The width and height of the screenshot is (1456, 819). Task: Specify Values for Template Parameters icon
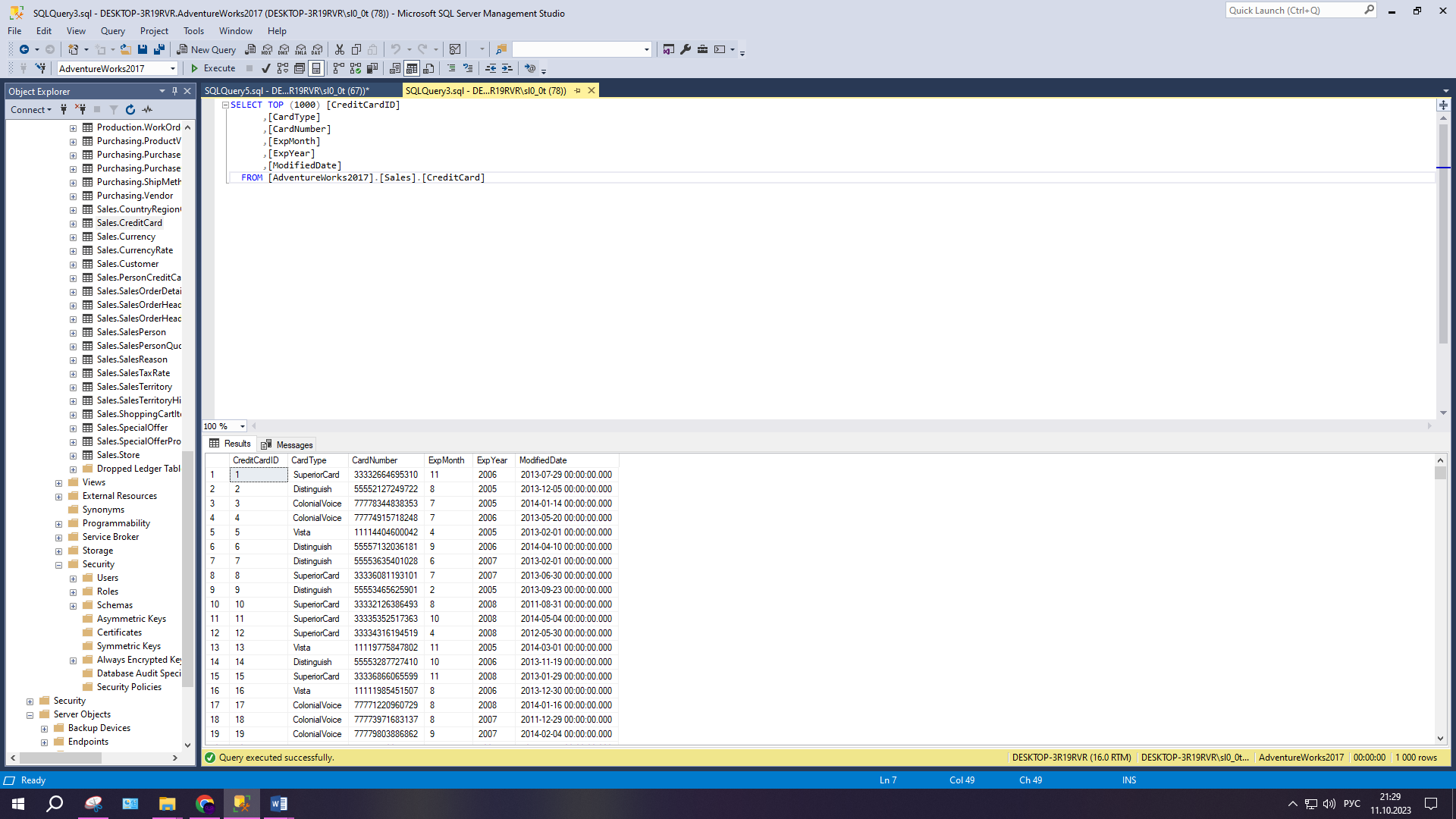coord(530,68)
